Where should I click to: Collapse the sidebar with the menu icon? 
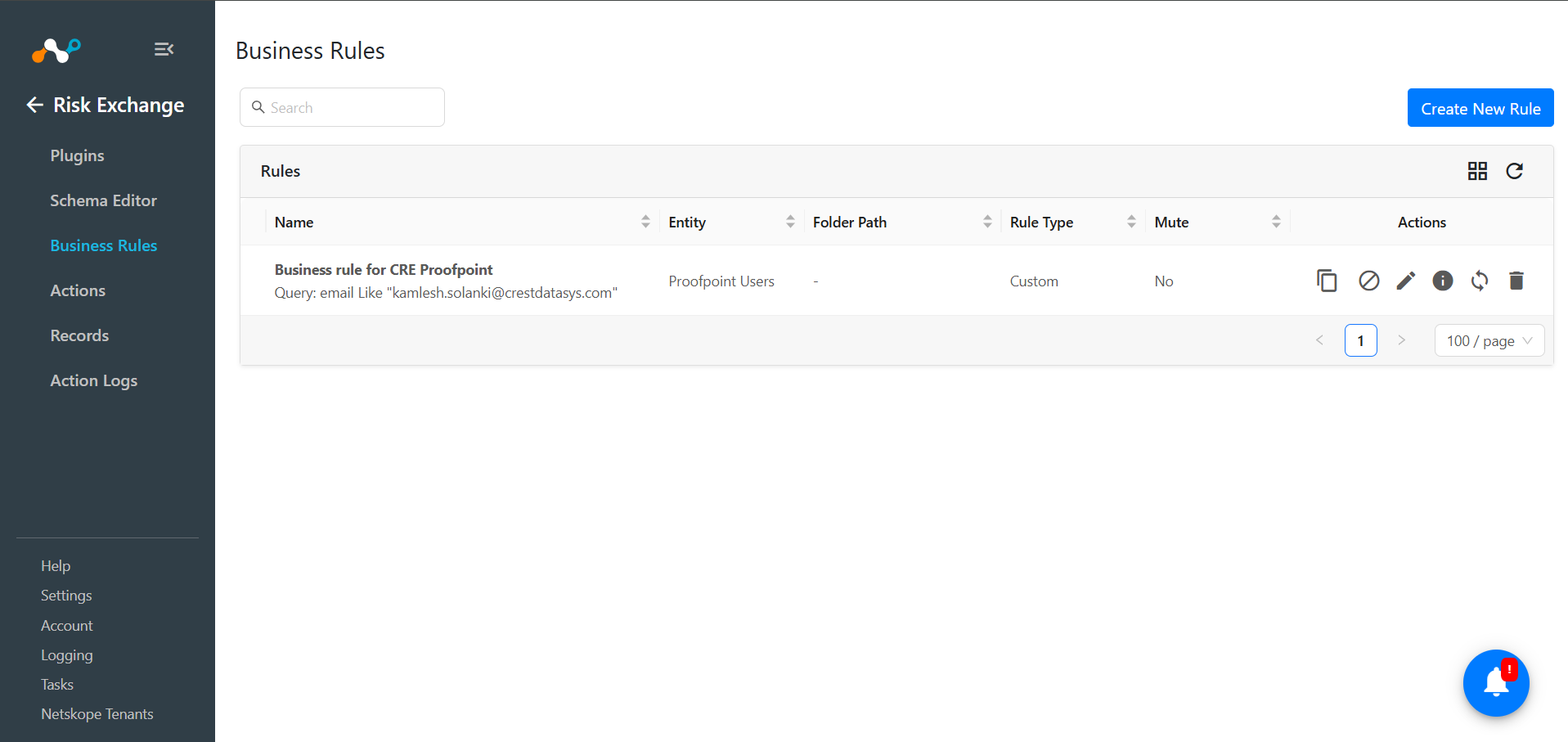point(164,49)
